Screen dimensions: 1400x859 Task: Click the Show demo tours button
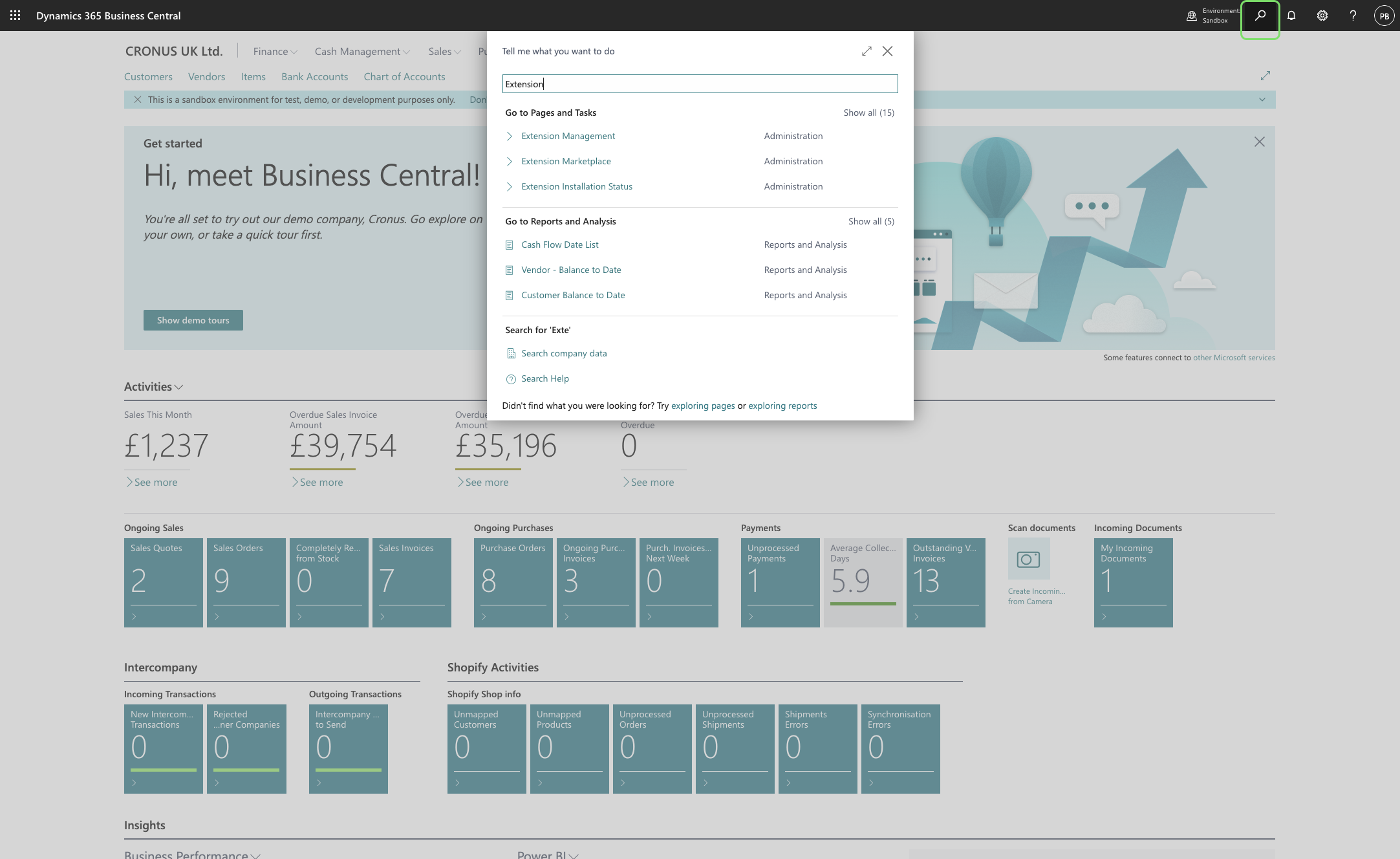point(193,320)
